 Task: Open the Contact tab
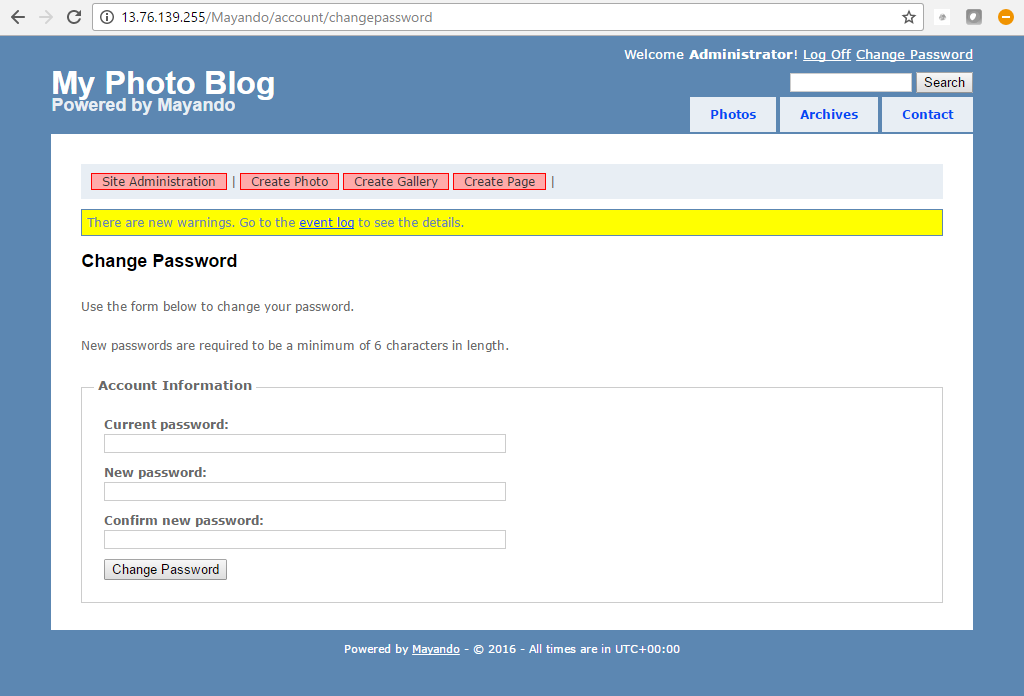[927, 115]
